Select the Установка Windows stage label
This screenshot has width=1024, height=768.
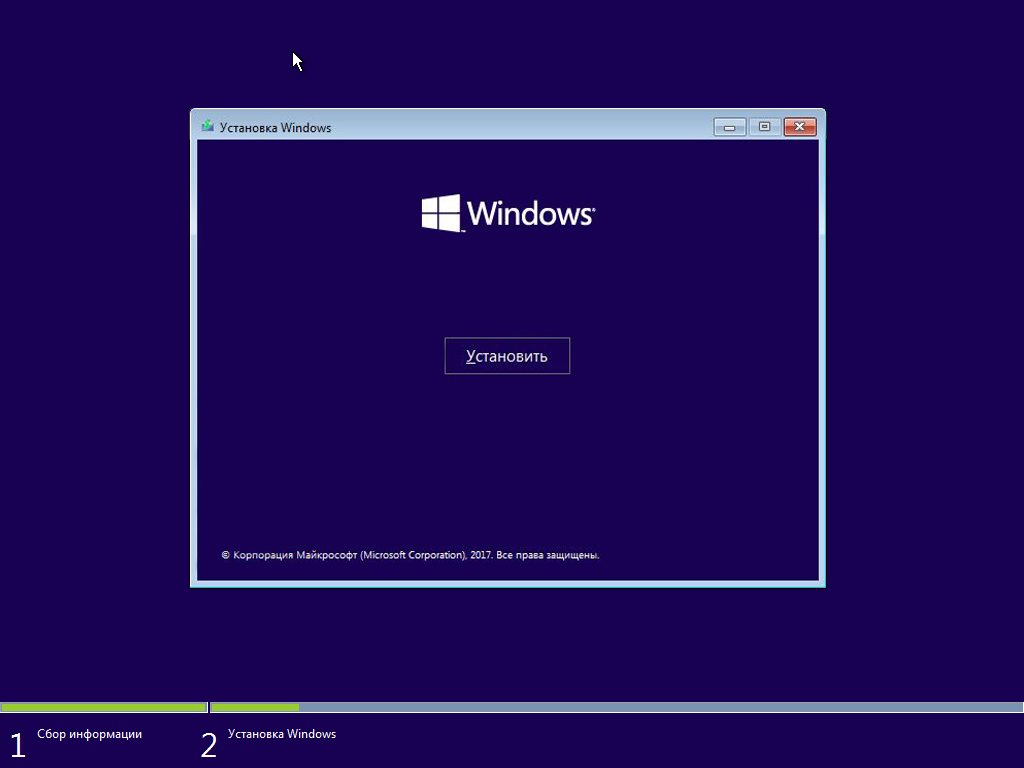point(281,733)
